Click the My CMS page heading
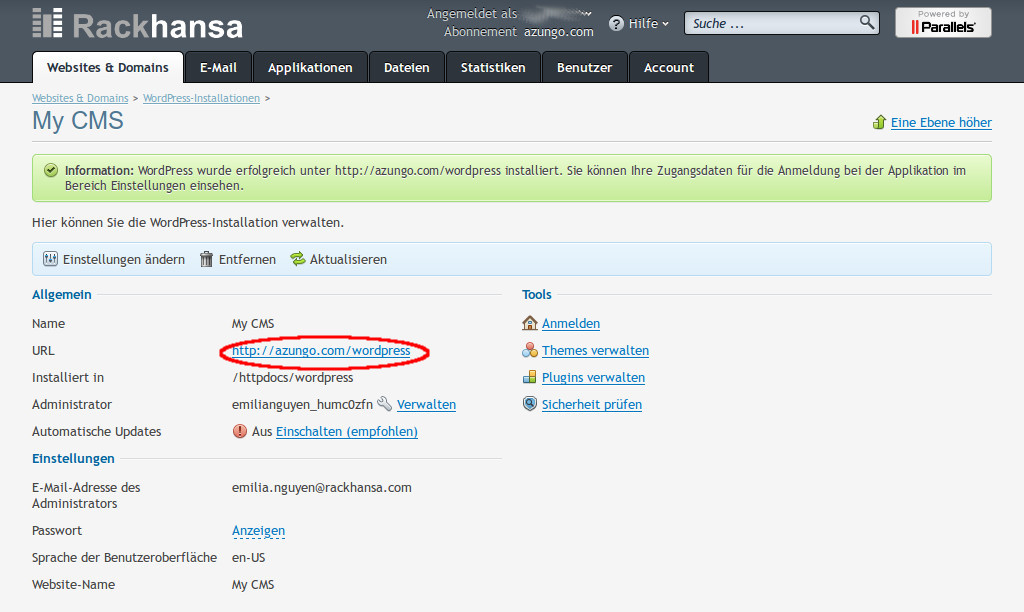Screen dimensions: 1024x612 [78, 121]
